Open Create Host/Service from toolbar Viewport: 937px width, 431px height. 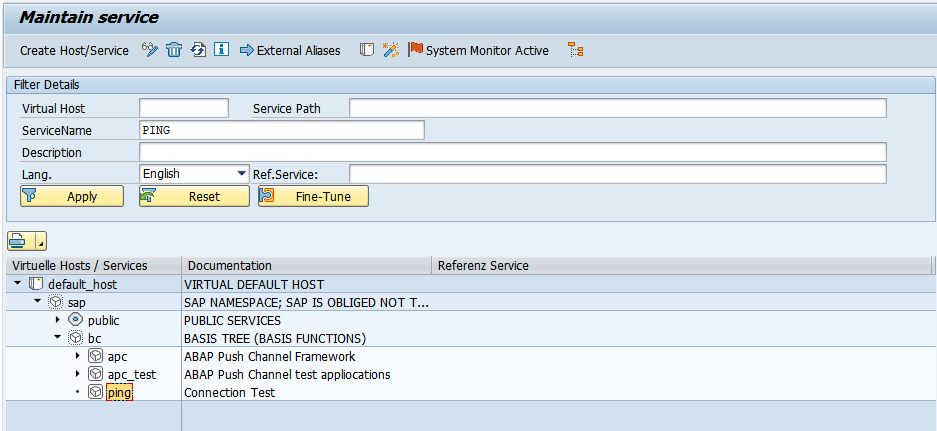[74, 50]
